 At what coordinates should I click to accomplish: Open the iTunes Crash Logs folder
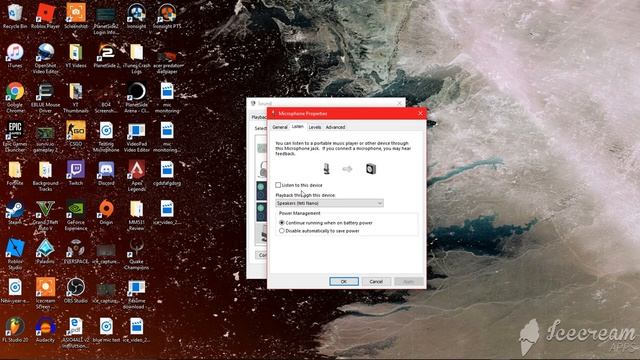point(136,58)
